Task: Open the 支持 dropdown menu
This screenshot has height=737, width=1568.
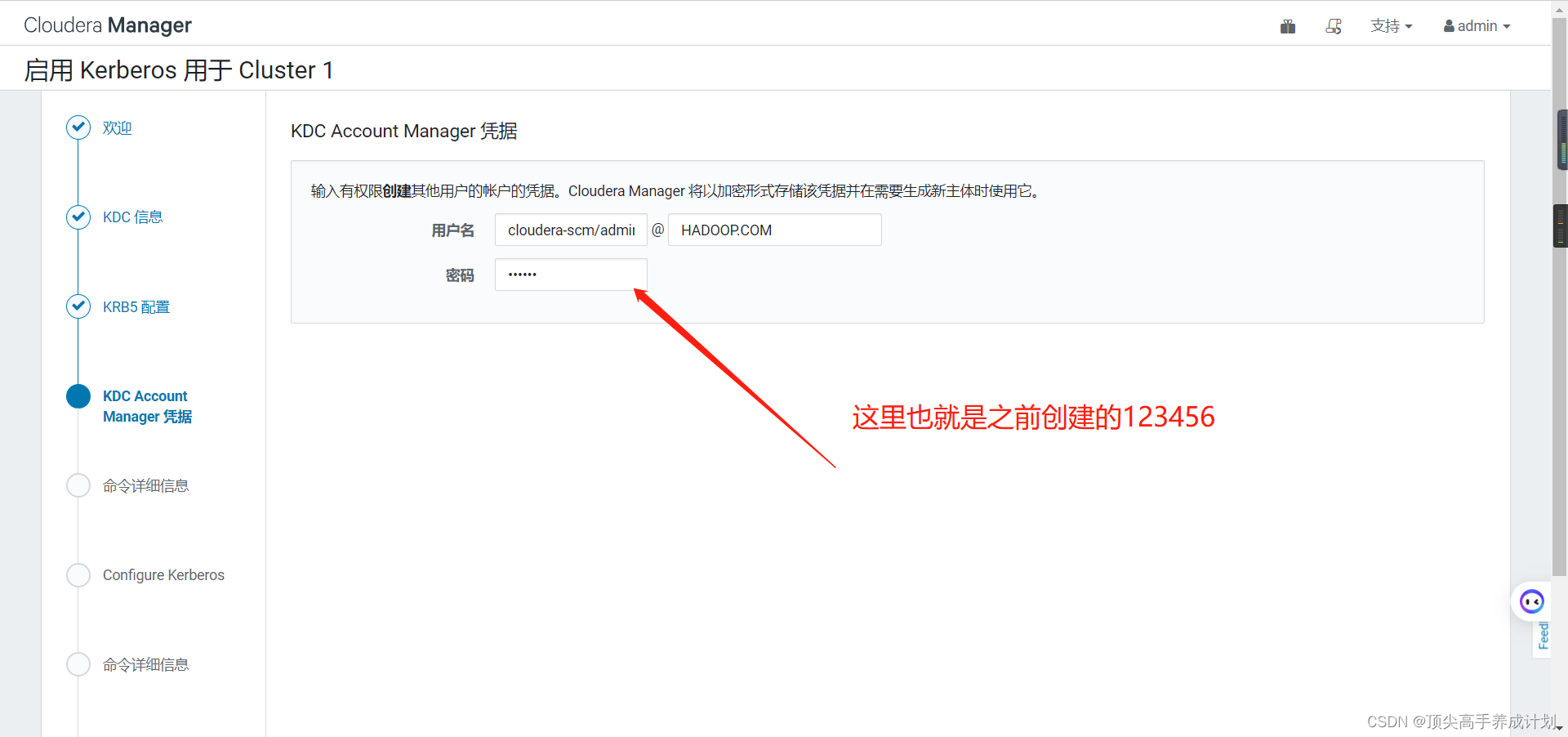Action: [1391, 26]
